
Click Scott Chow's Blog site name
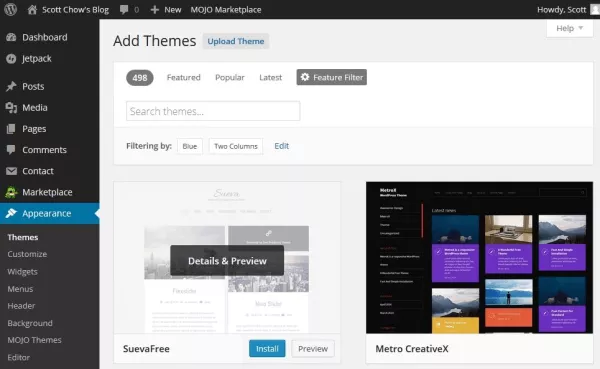[x=75, y=10]
